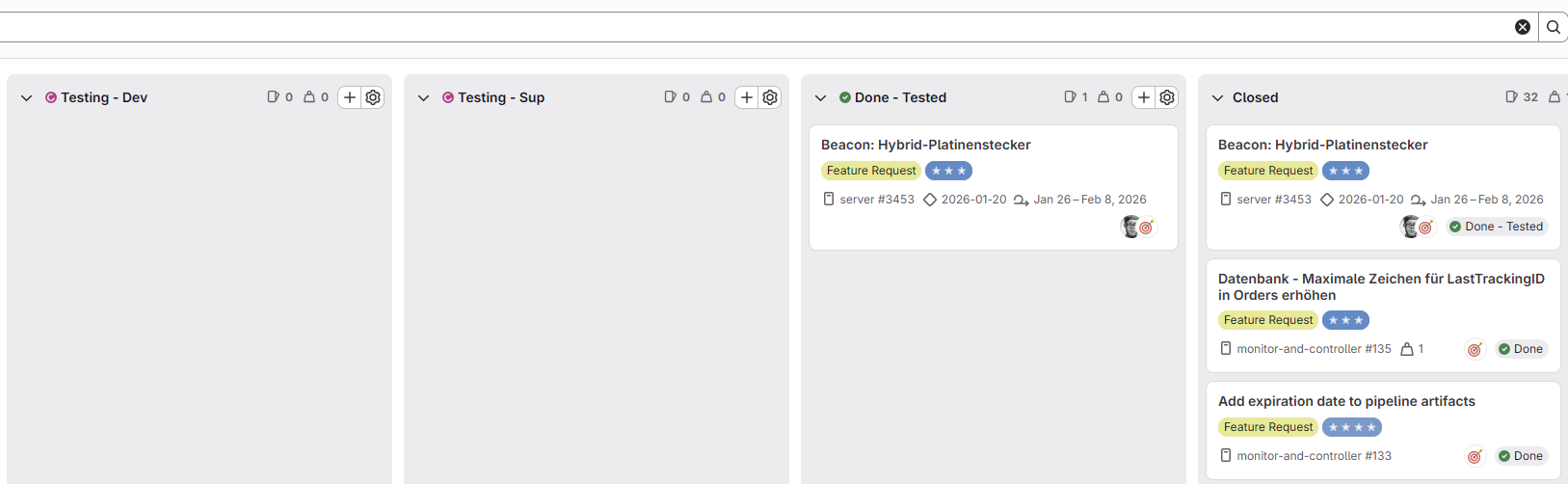
Task: Open Beacon card in Done - Tested column
Action: (x=925, y=145)
